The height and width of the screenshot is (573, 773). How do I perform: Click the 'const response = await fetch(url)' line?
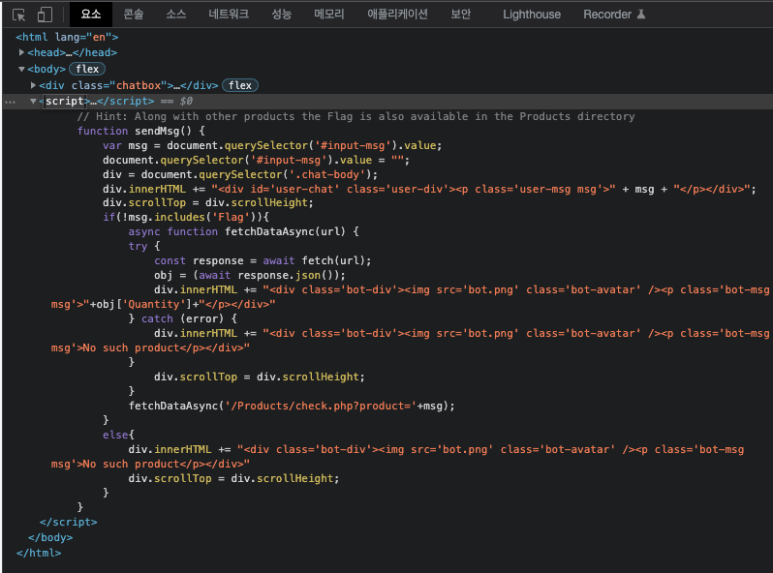click(x=262, y=260)
